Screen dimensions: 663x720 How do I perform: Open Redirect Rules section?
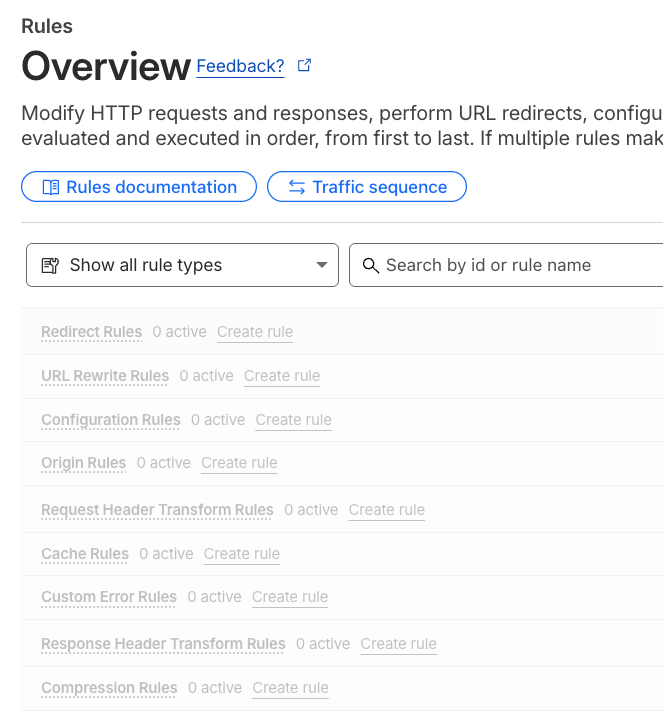tap(92, 332)
